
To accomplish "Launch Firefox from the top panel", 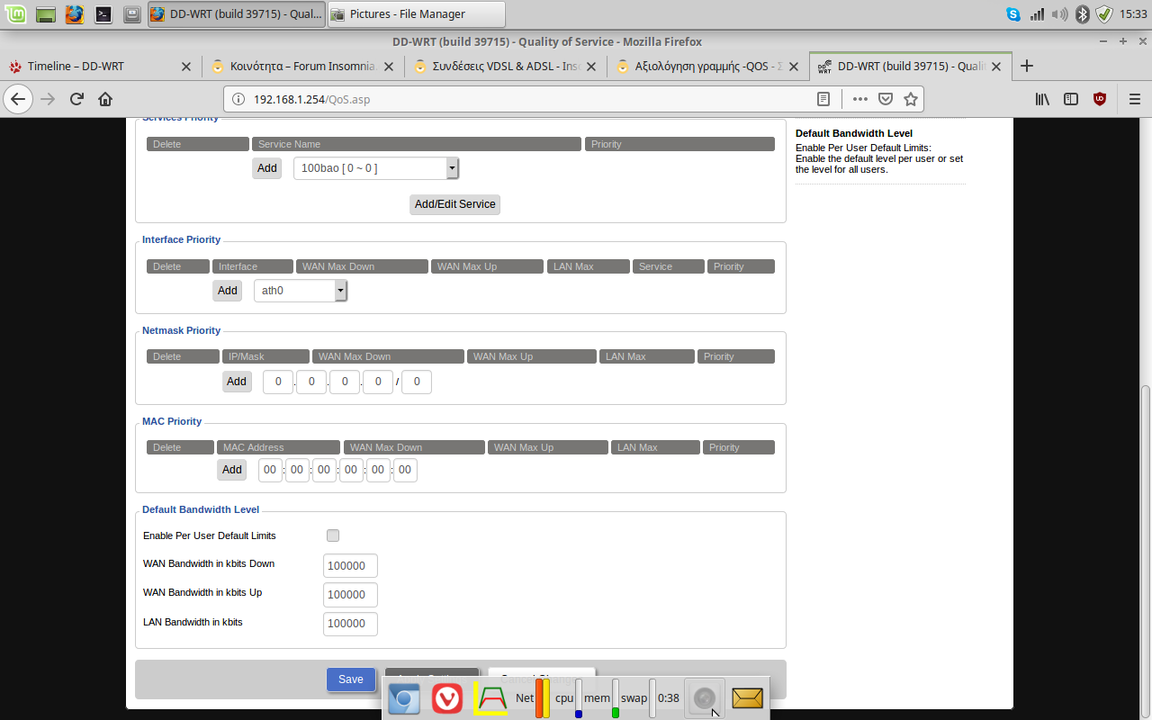I will point(74,14).
